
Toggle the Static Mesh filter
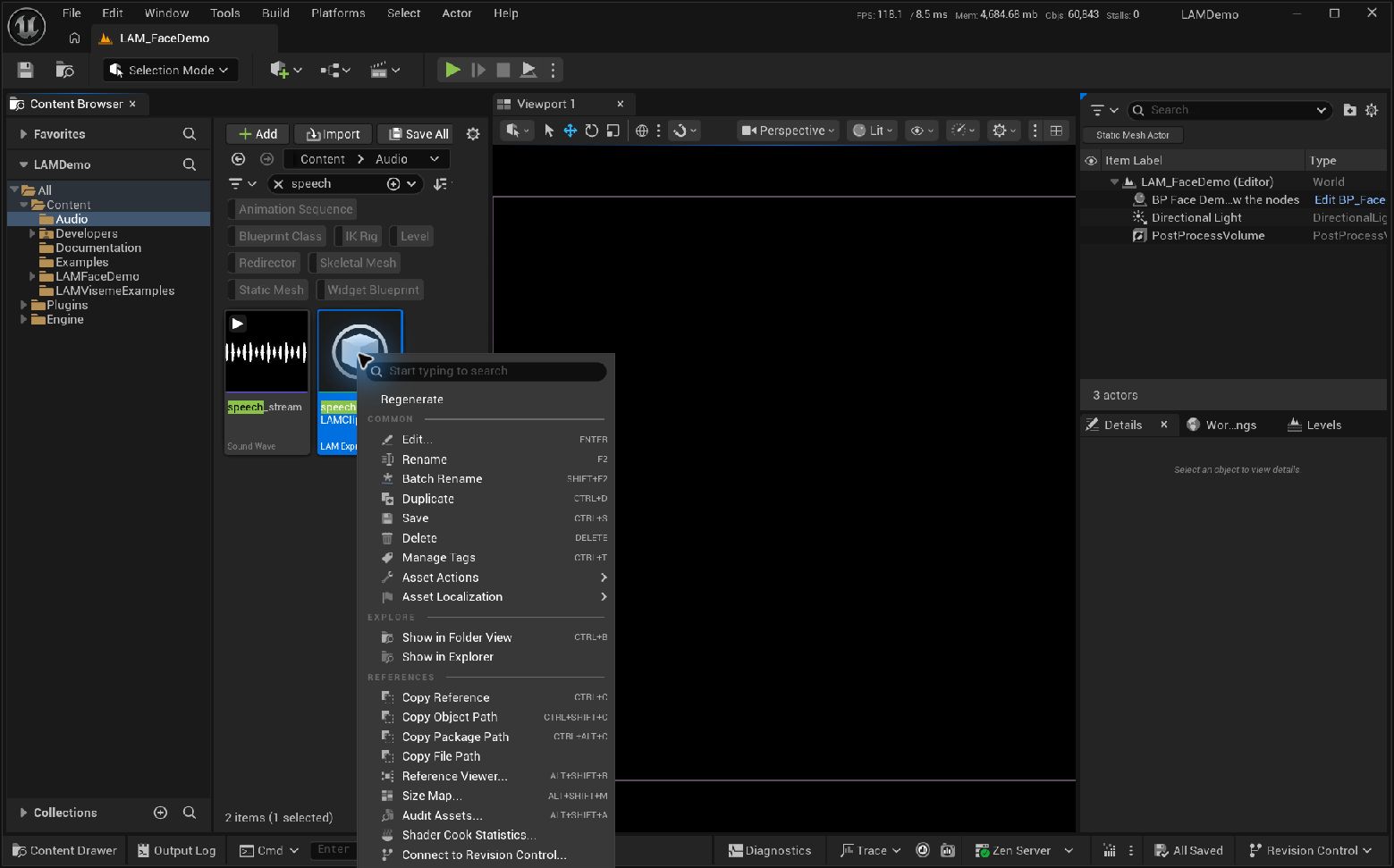click(267, 290)
